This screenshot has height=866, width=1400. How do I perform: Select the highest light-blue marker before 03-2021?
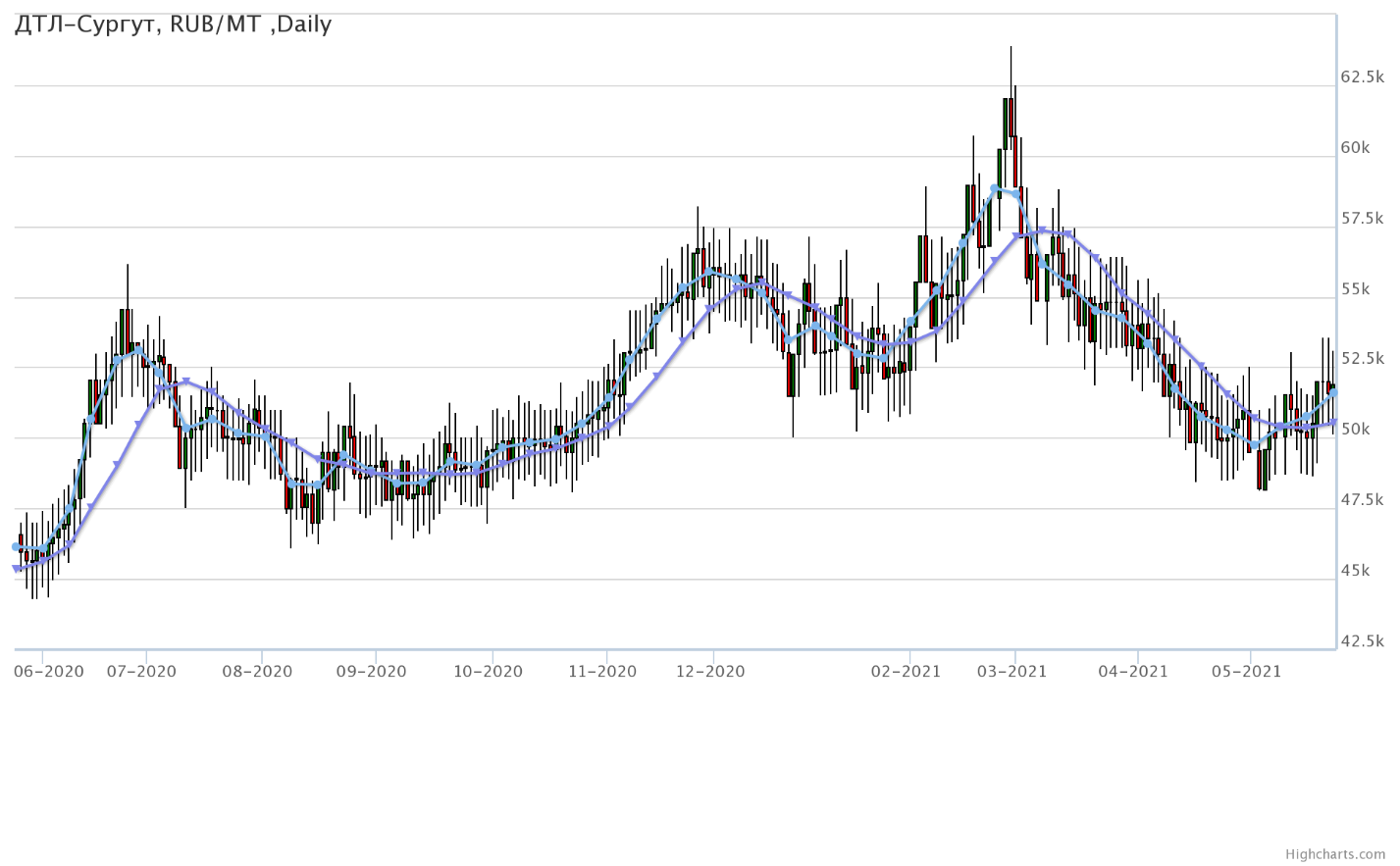coord(995,188)
